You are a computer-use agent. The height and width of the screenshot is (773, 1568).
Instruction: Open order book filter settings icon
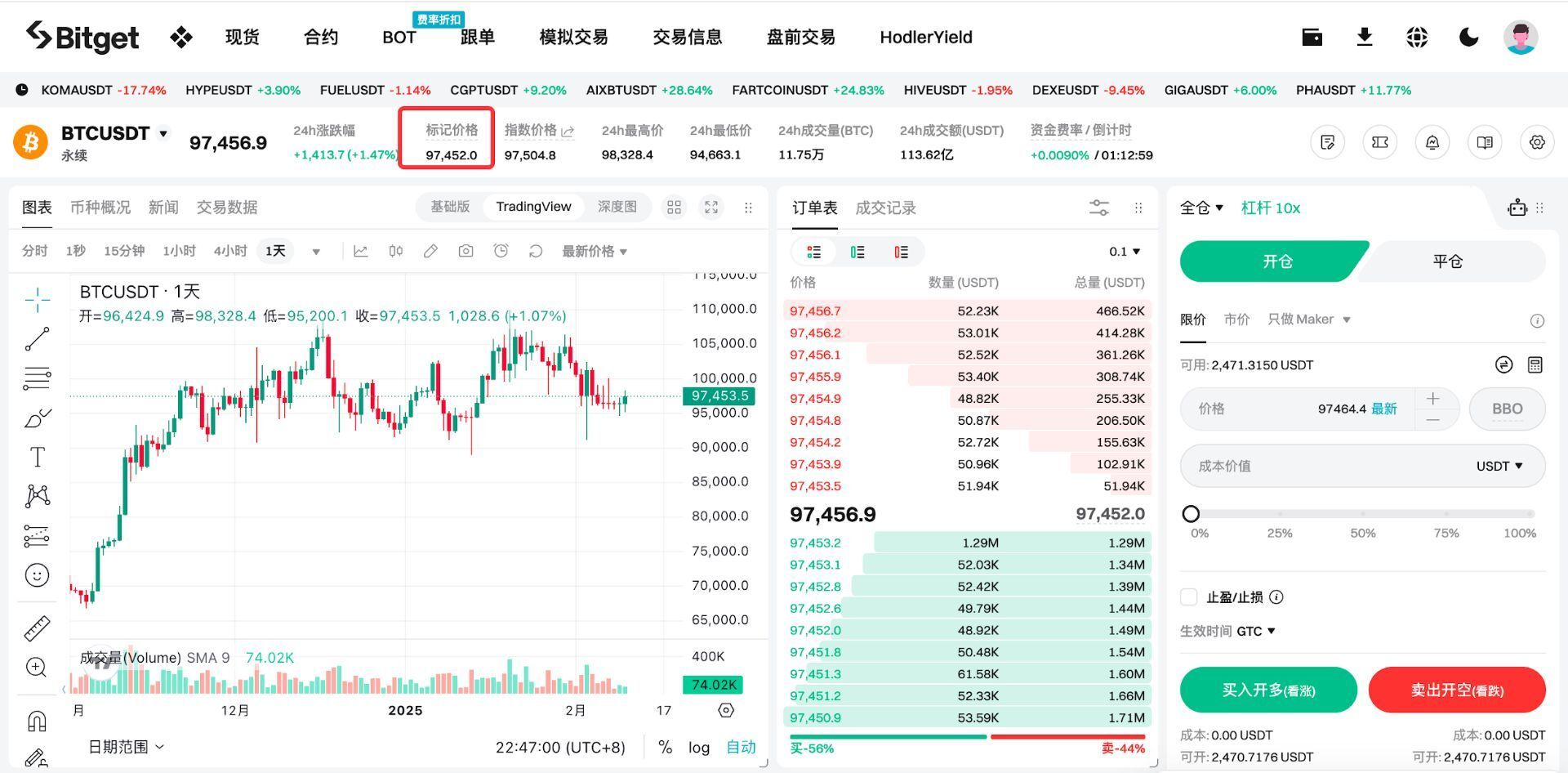(1099, 208)
